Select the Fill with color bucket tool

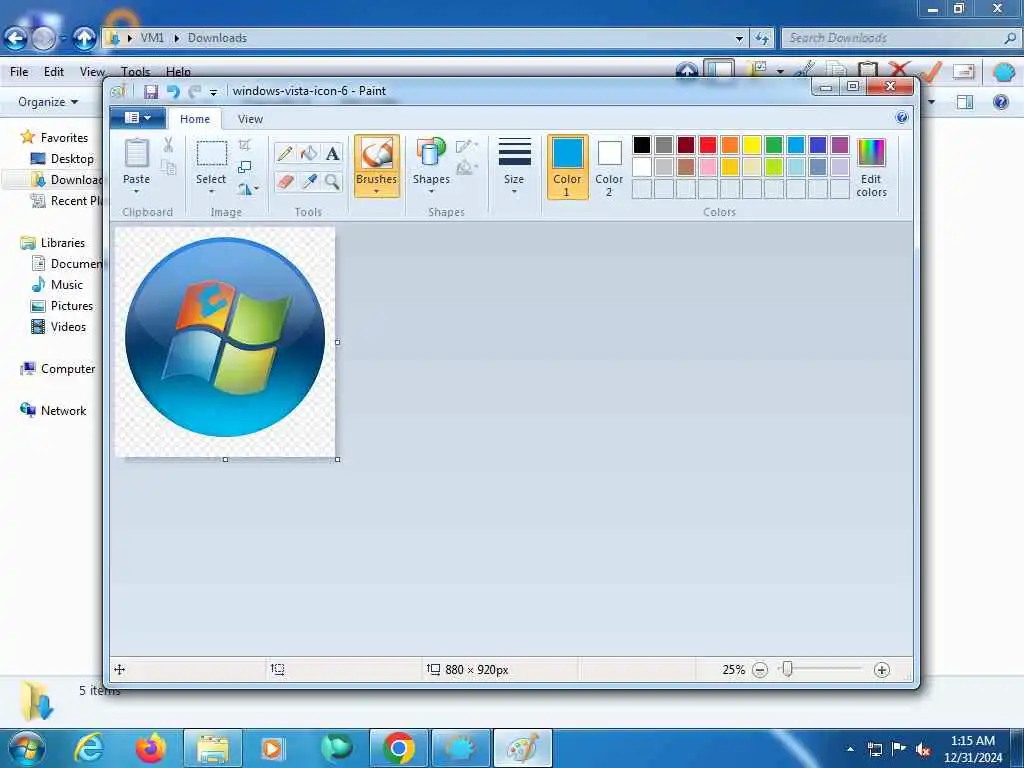(x=308, y=153)
